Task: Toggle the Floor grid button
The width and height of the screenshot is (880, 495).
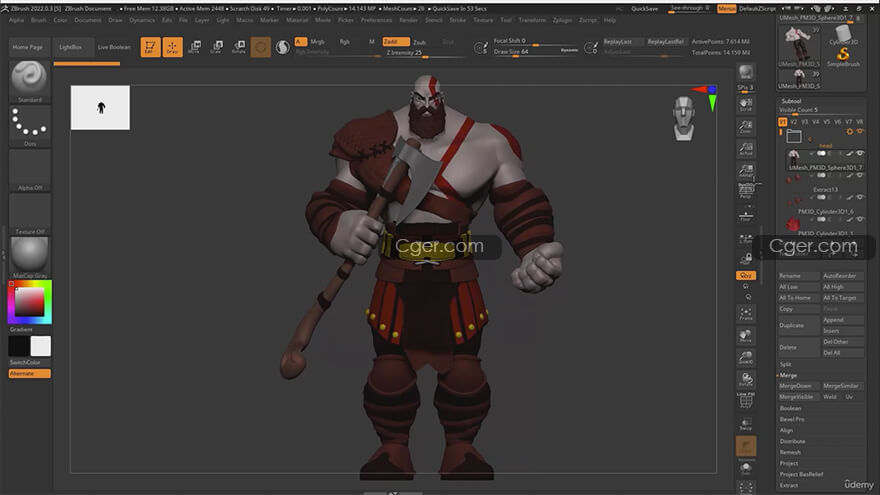Action: coord(745,215)
